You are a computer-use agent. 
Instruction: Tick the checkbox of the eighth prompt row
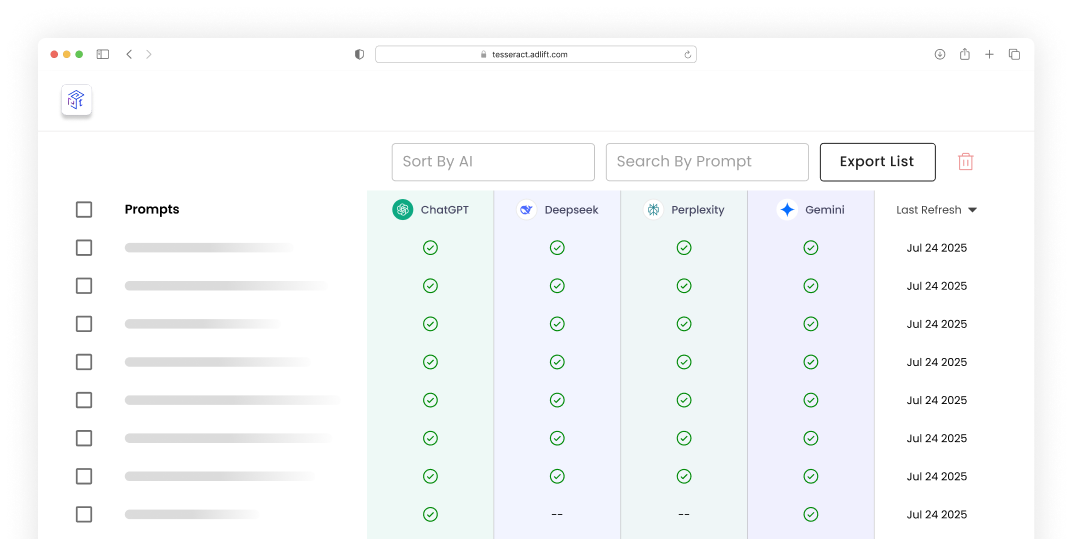(x=83, y=514)
